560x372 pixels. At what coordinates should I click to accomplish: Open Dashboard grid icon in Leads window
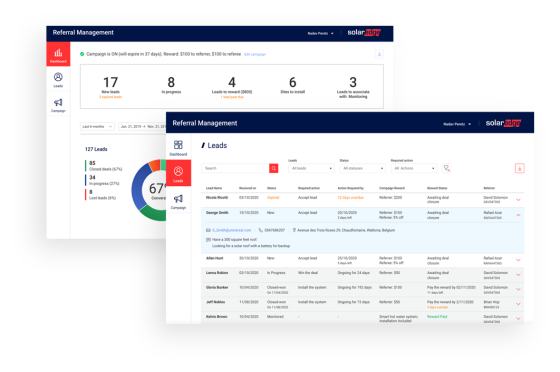[178, 148]
